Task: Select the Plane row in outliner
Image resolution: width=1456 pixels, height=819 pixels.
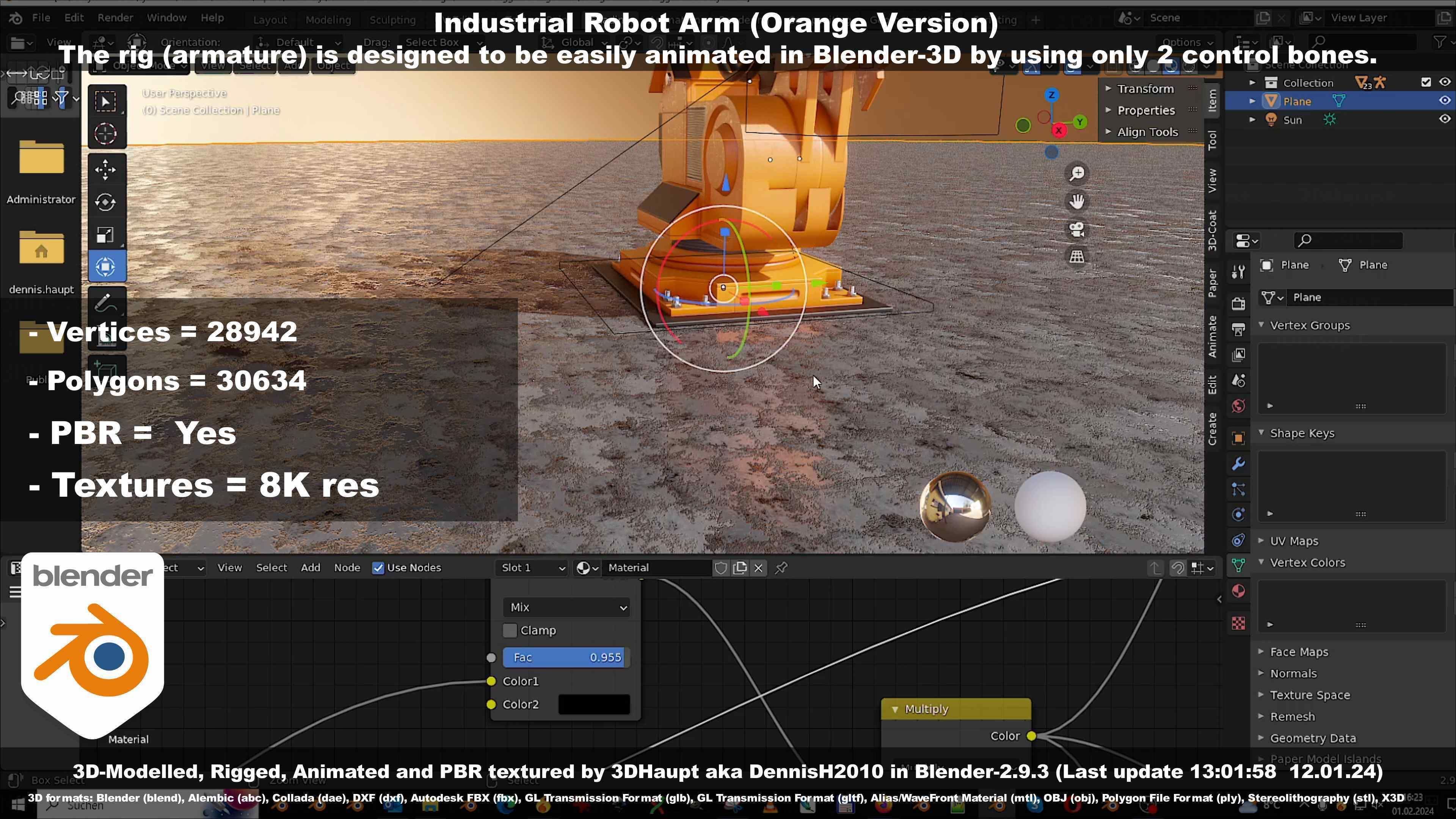Action: click(x=1340, y=101)
